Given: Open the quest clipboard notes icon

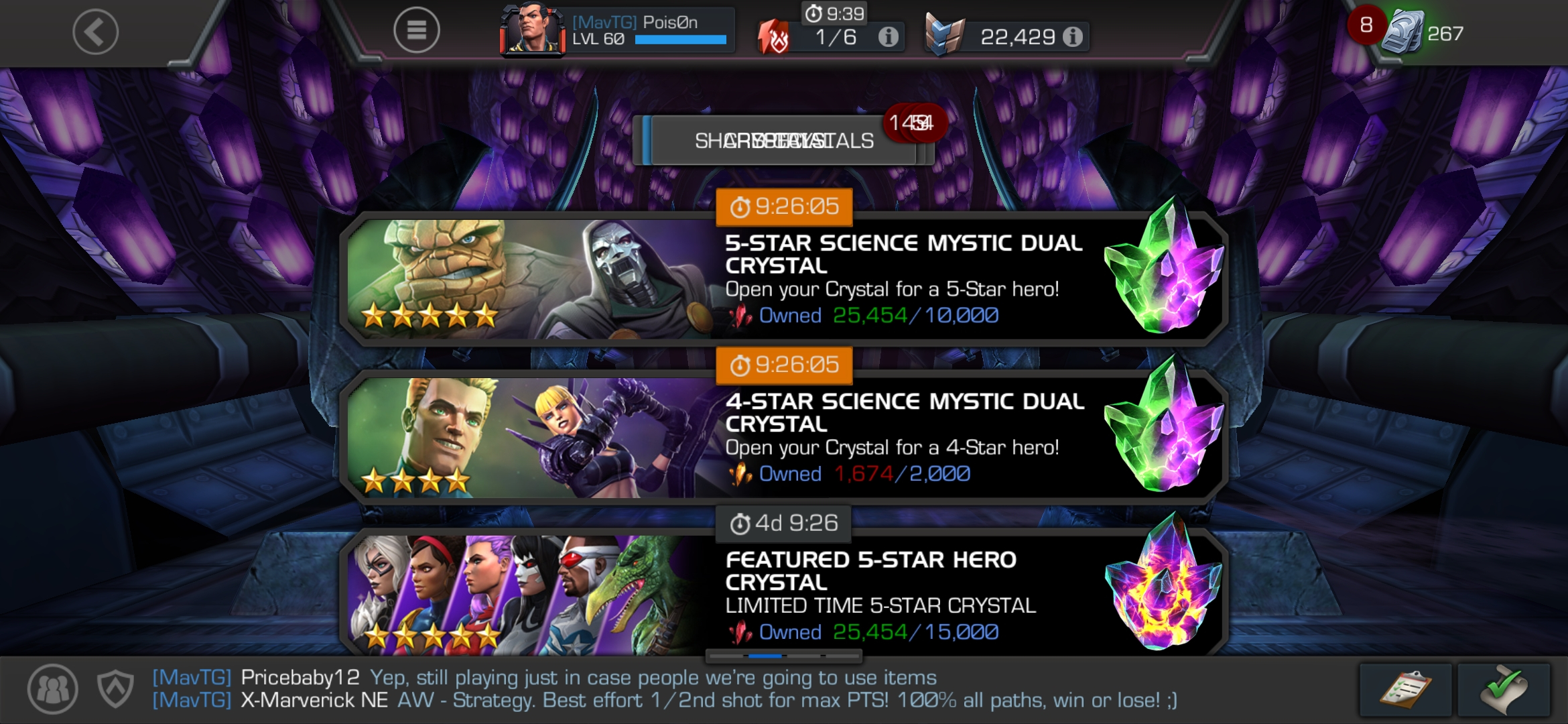Looking at the screenshot, I should point(1405,690).
